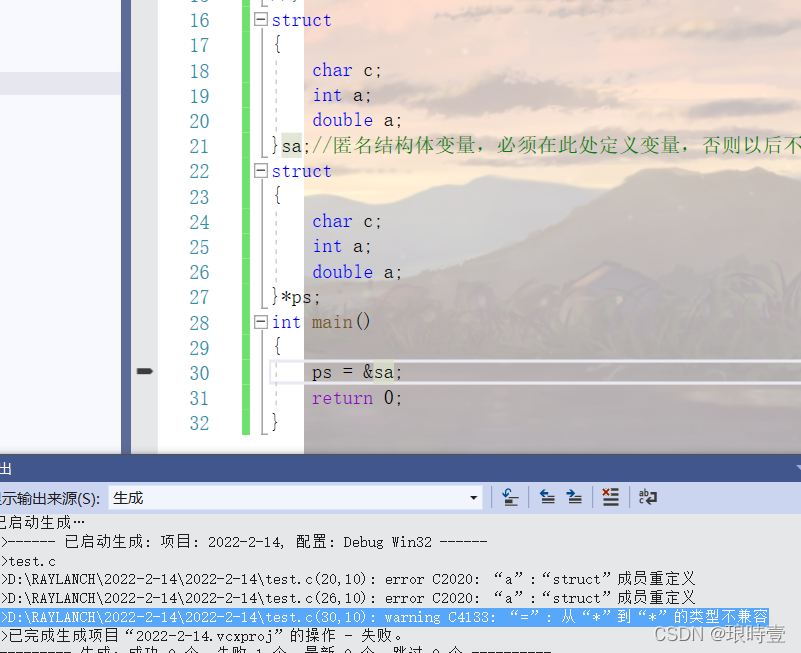
Task: Go to the previous output message
Action: (547, 497)
